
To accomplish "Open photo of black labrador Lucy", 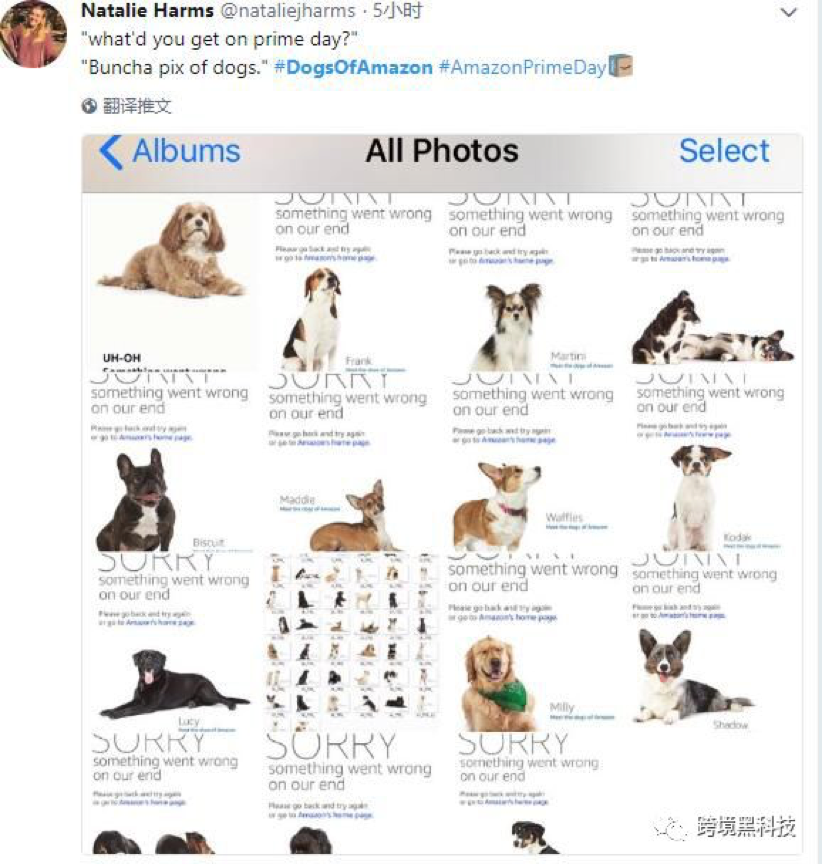I will [x=172, y=642].
